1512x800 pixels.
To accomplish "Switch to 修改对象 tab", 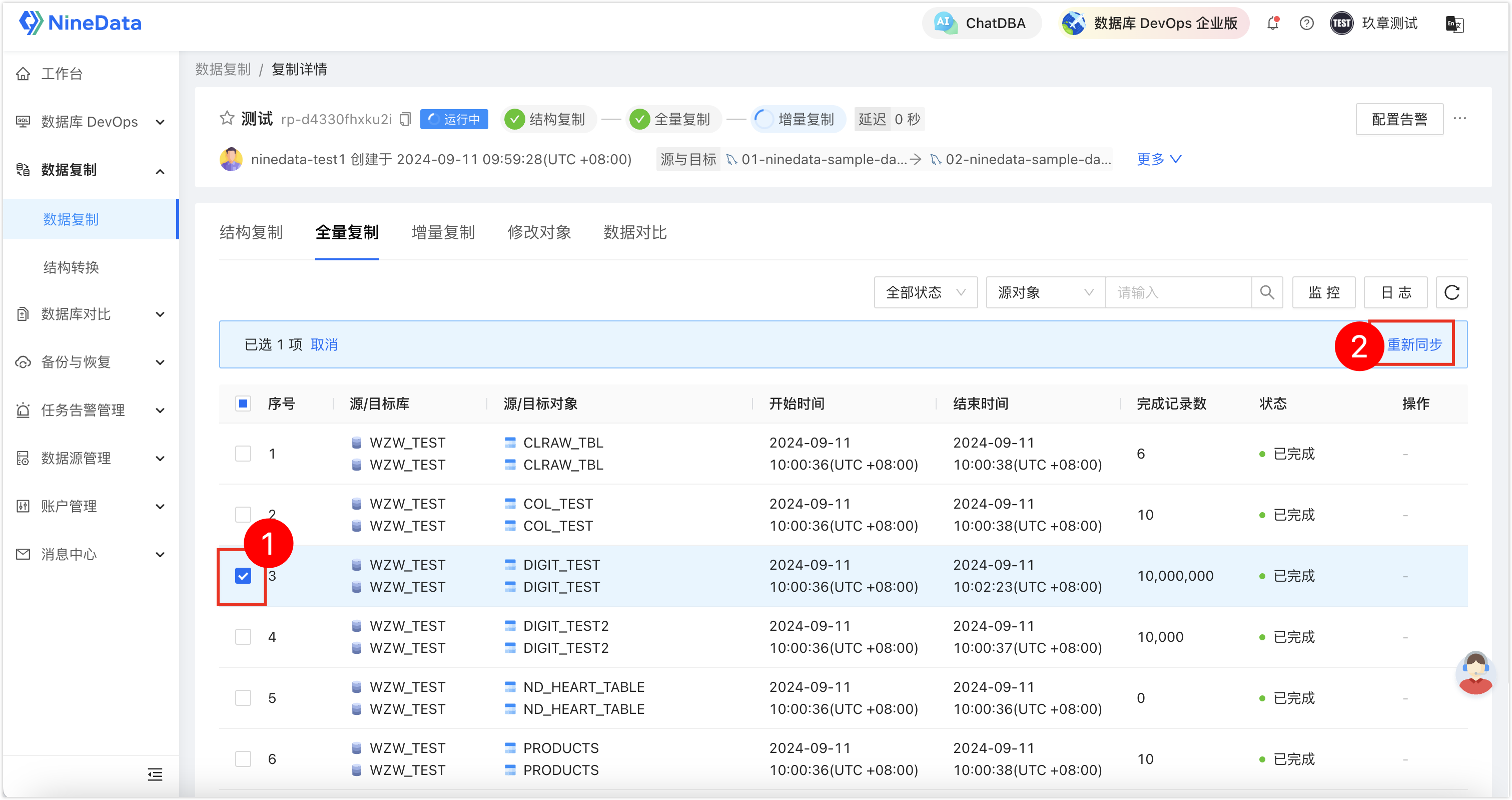I will [x=539, y=233].
